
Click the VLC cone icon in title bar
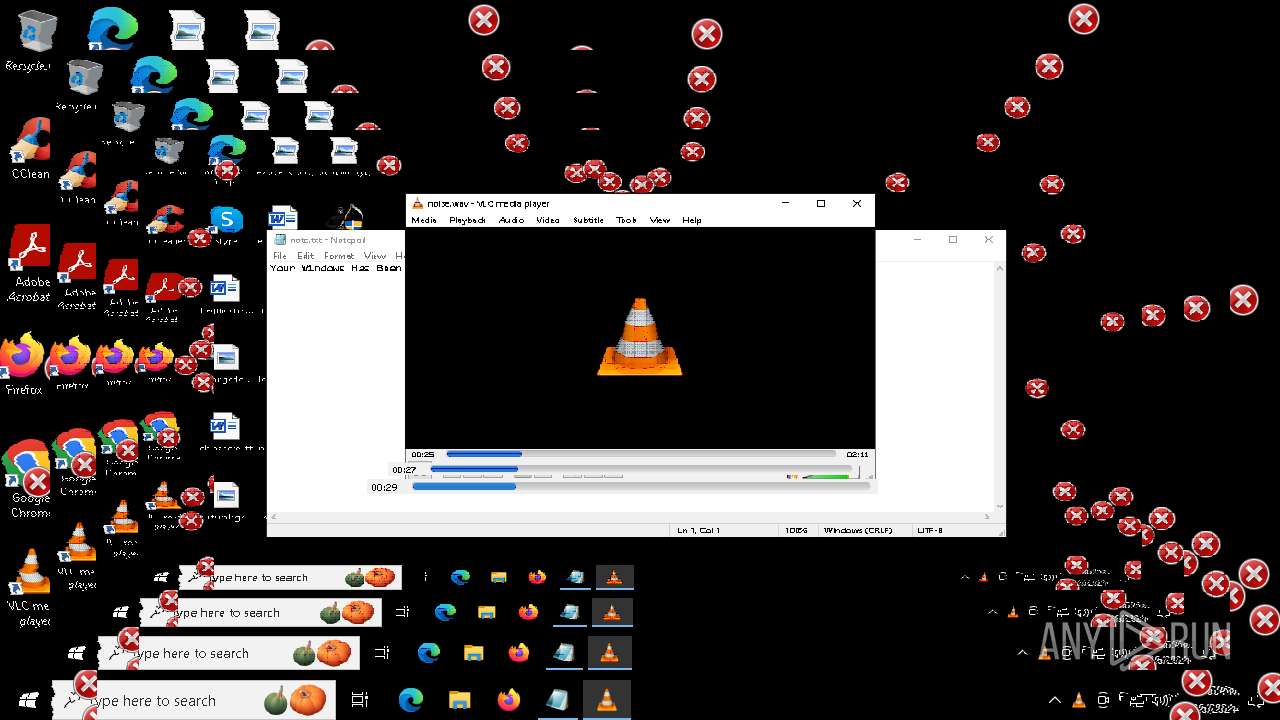418,203
